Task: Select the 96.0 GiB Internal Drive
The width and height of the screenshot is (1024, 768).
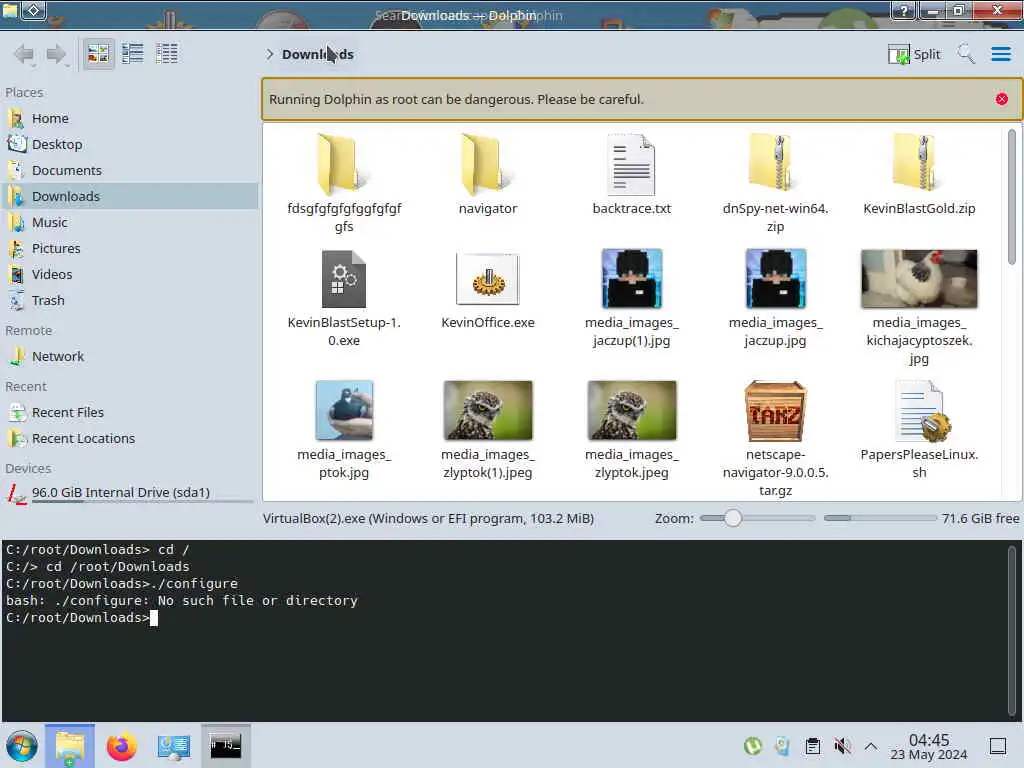Action: (129, 493)
